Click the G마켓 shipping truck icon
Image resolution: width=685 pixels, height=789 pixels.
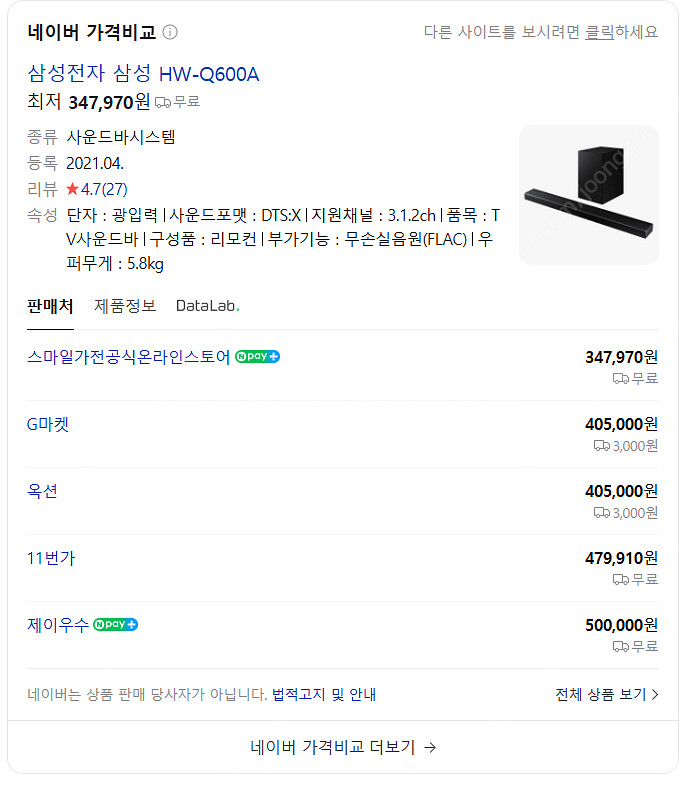[x=601, y=446]
